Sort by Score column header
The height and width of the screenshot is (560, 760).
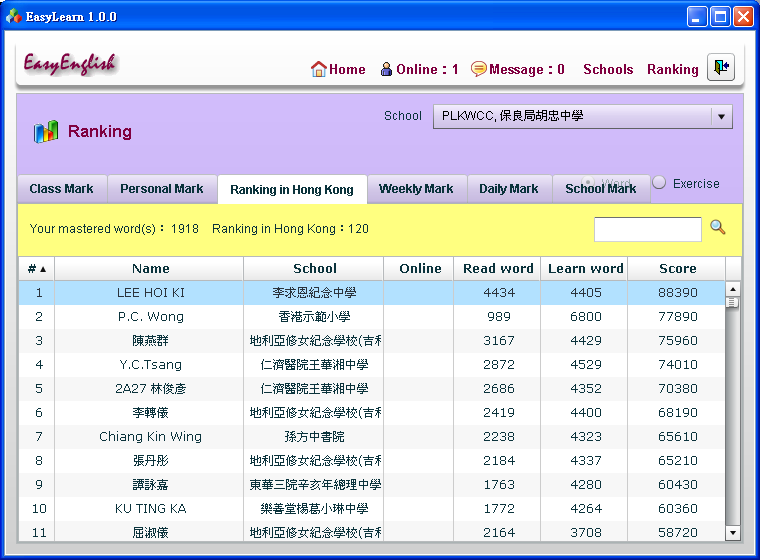[678, 269]
